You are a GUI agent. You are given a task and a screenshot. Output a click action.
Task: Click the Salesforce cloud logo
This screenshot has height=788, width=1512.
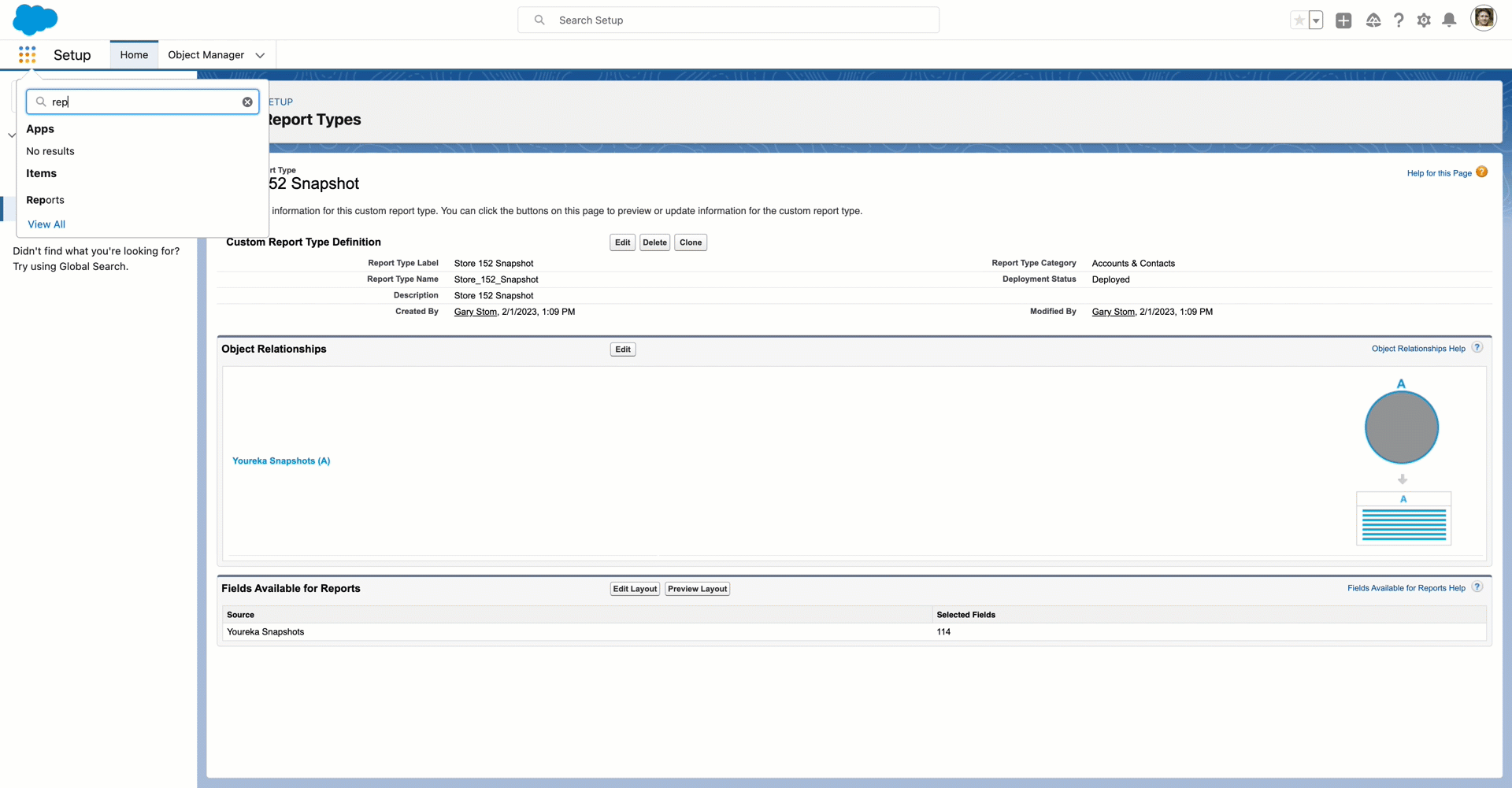pyautogui.click(x=35, y=20)
